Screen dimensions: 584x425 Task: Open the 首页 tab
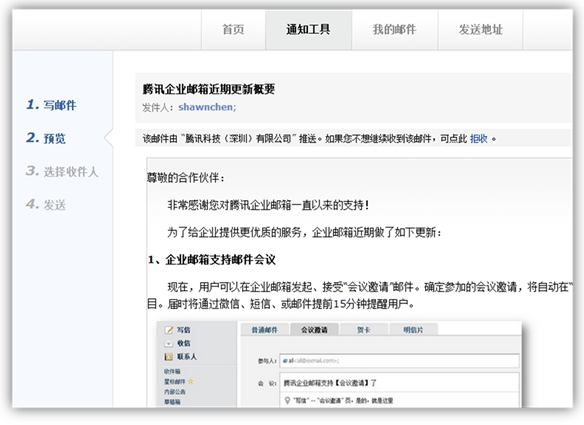tap(233, 29)
